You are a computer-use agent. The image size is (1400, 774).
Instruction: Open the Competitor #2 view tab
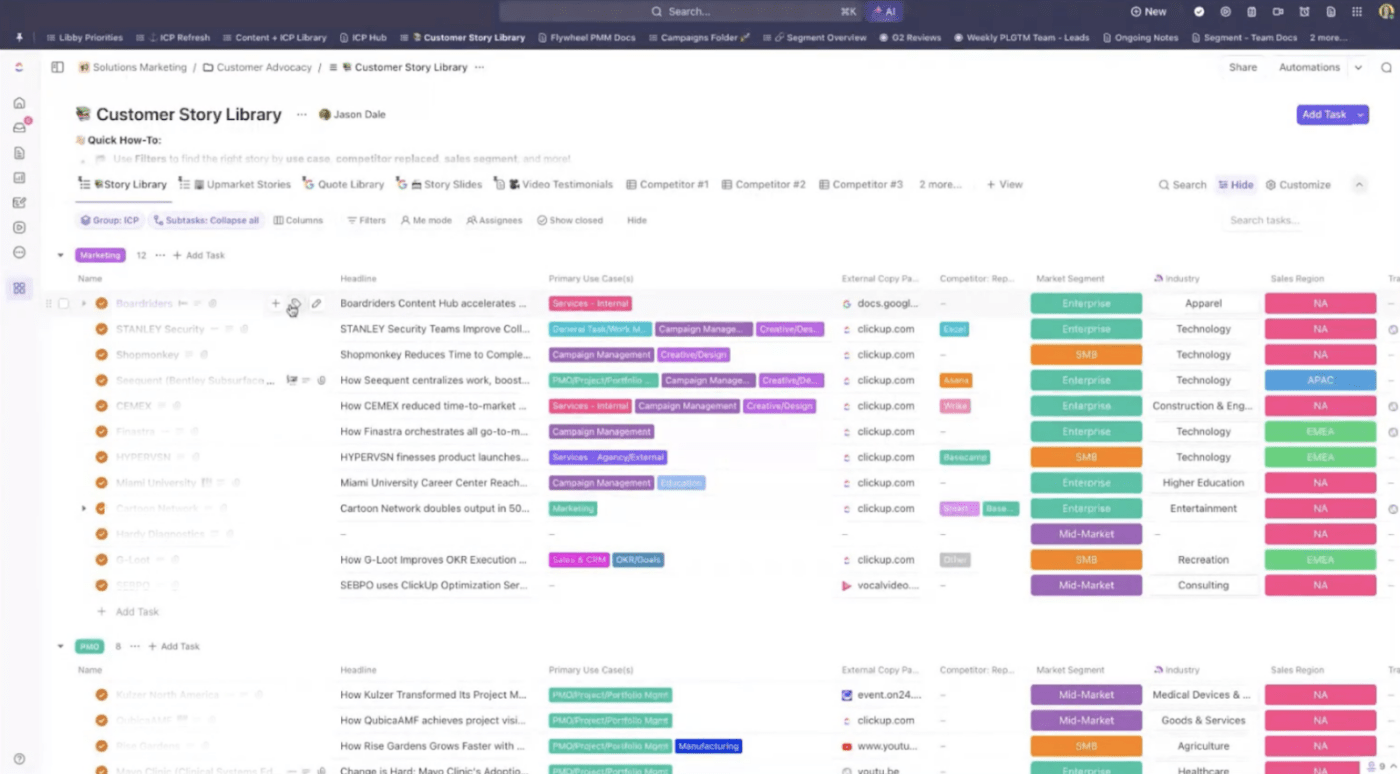coord(763,184)
